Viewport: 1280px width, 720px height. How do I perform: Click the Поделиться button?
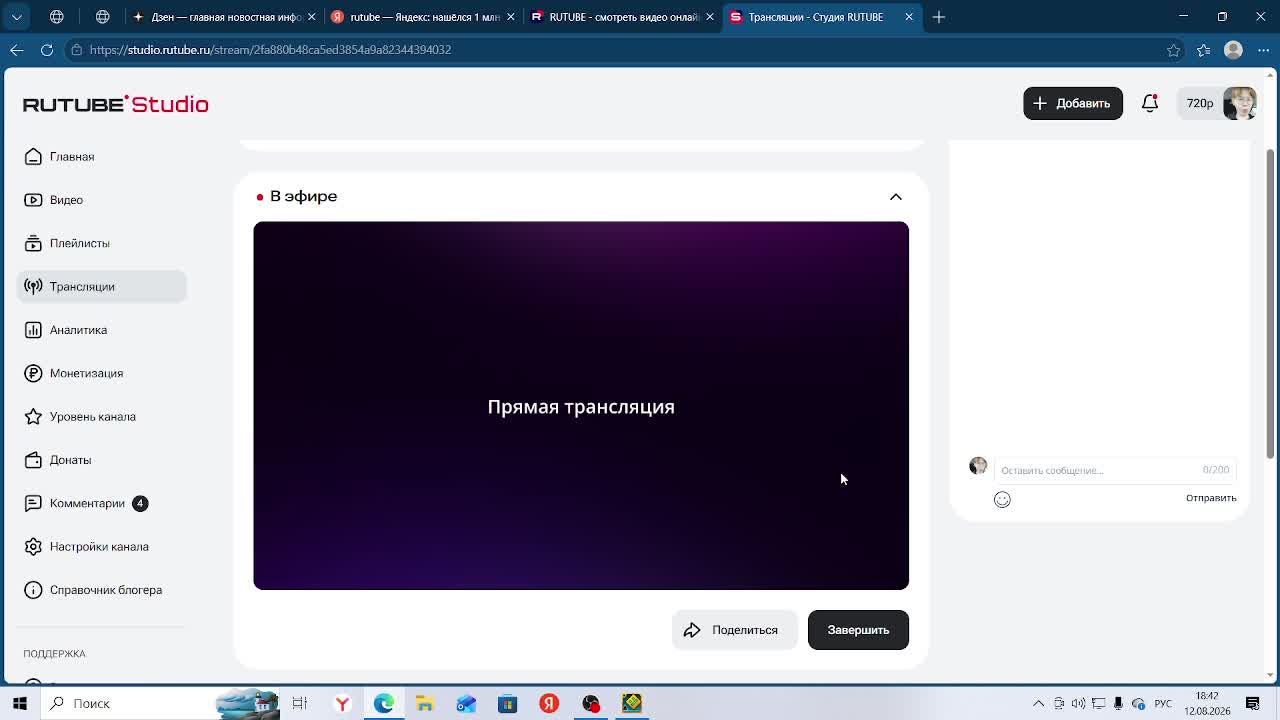point(733,630)
